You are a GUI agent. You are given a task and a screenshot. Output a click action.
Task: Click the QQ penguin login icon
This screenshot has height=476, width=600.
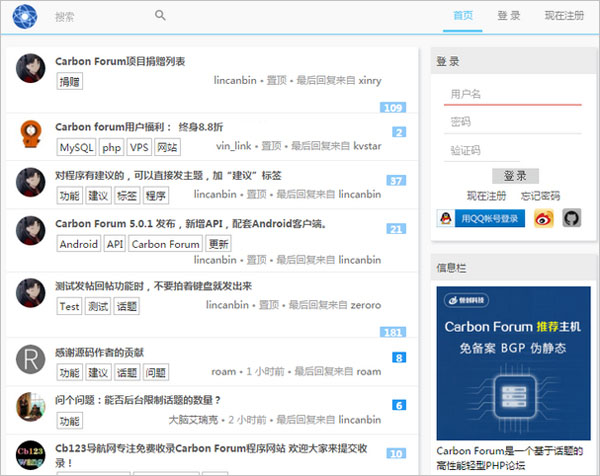click(x=445, y=218)
